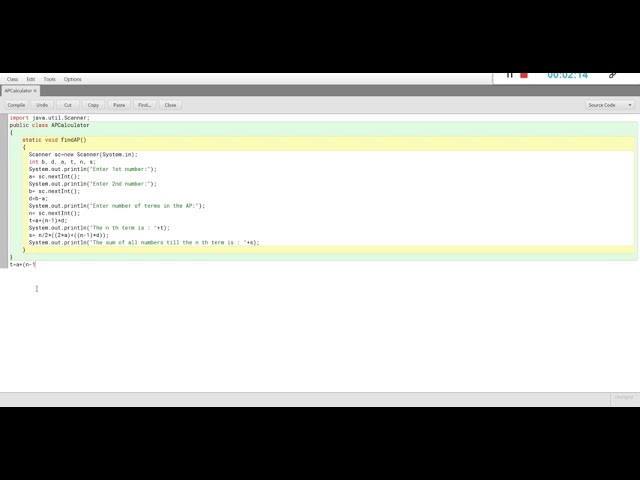This screenshot has height=480, width=640.
Task: Click the 'Enter number of terms' println line
Action: 117,206
